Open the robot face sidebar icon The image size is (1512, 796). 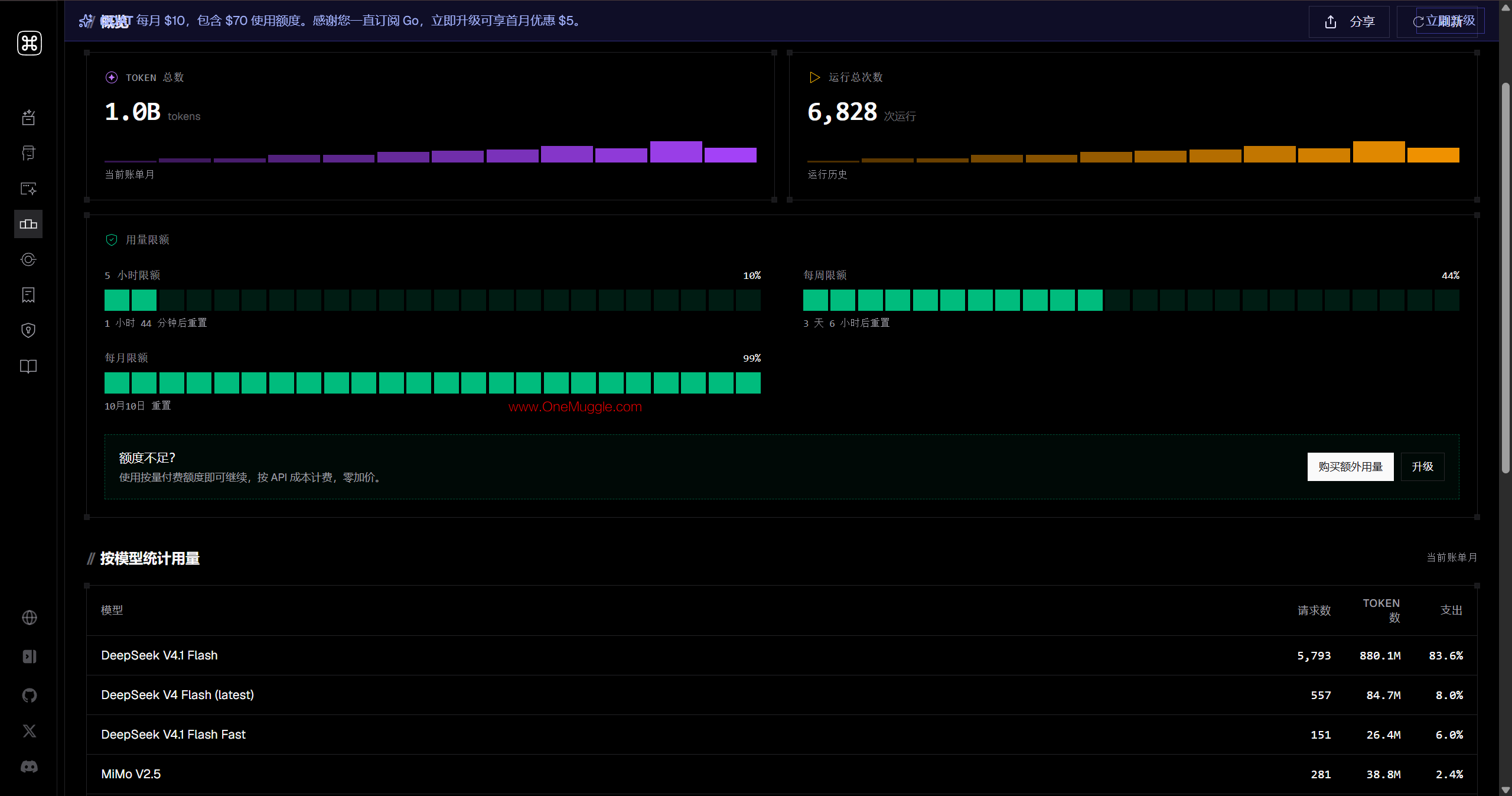(28, 153)
